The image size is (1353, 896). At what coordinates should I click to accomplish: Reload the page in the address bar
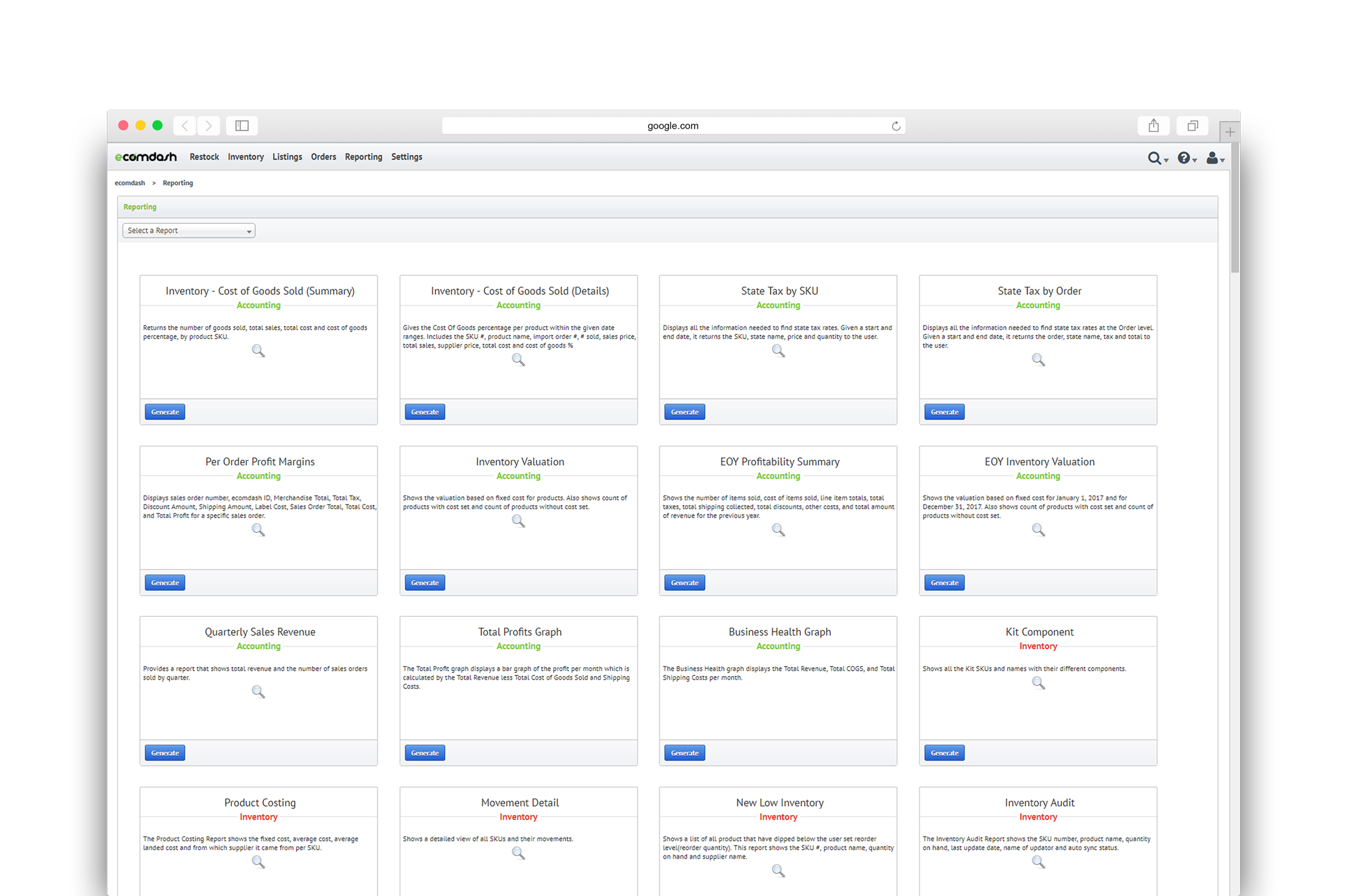896,126
